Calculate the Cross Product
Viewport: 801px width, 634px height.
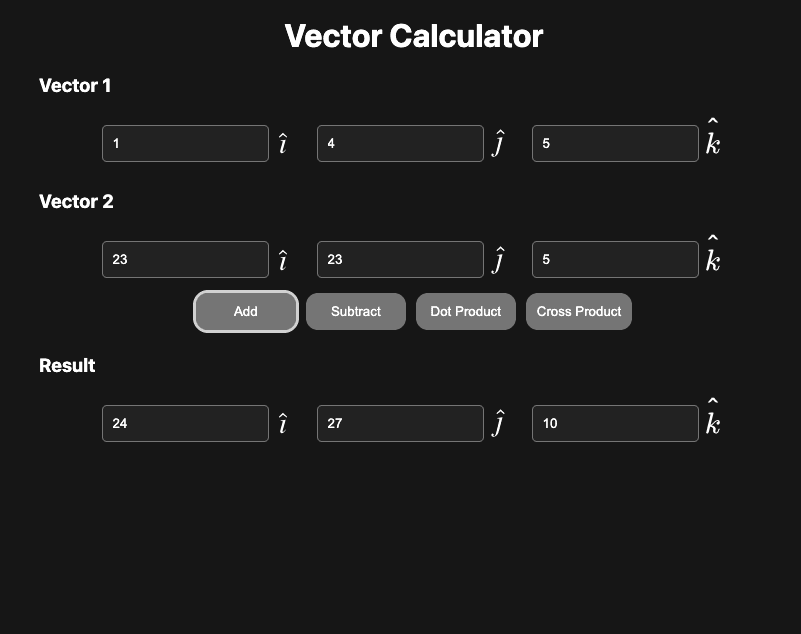point(579,311)
